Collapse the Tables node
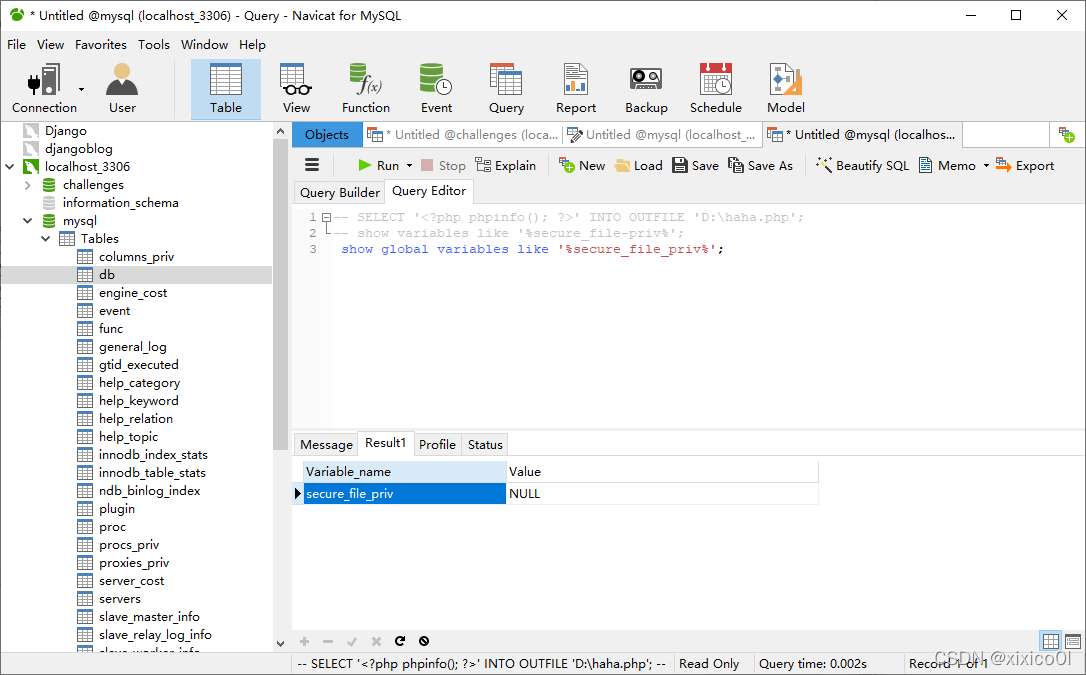This screenshot has height=675, width=1086. coord(46,239)
